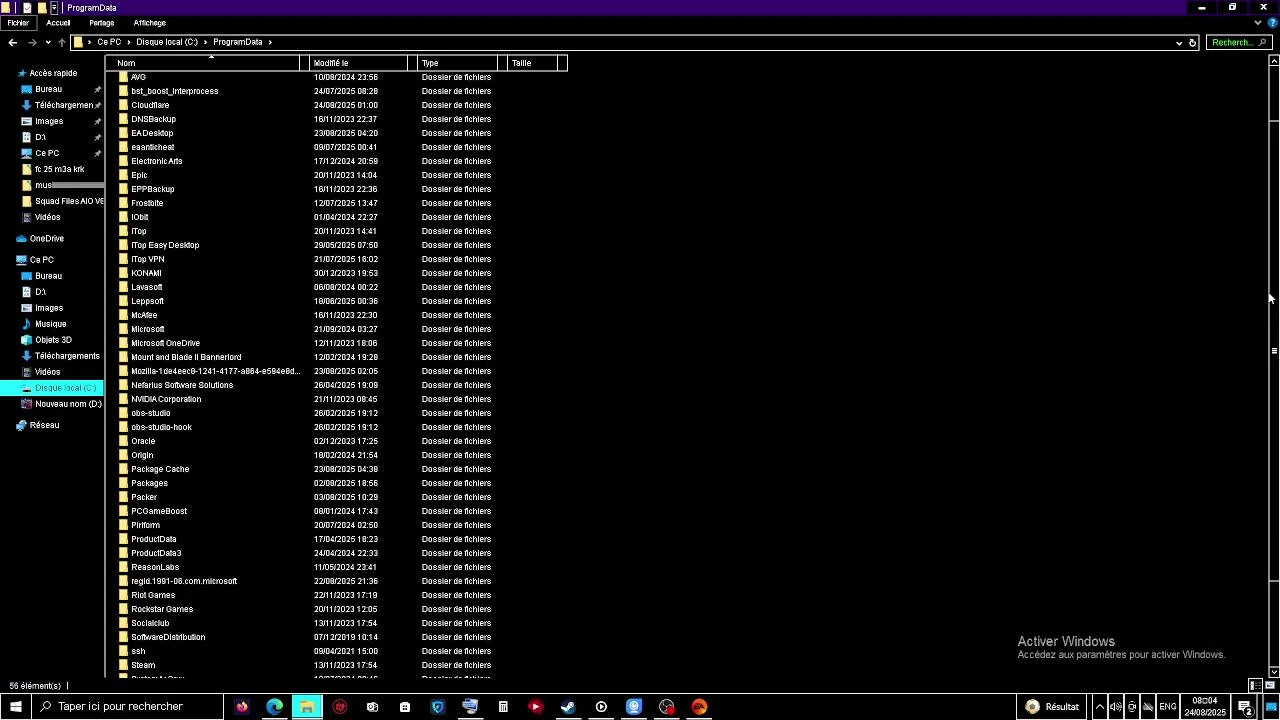Screen dimensions: 1280x720
Task: Open the Accueil ribbon tab
Action: 58,22
